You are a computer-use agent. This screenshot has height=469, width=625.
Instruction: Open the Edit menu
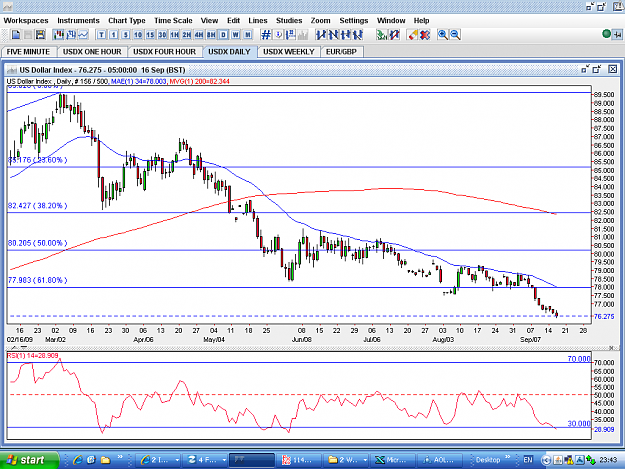[x=234, y=21]
